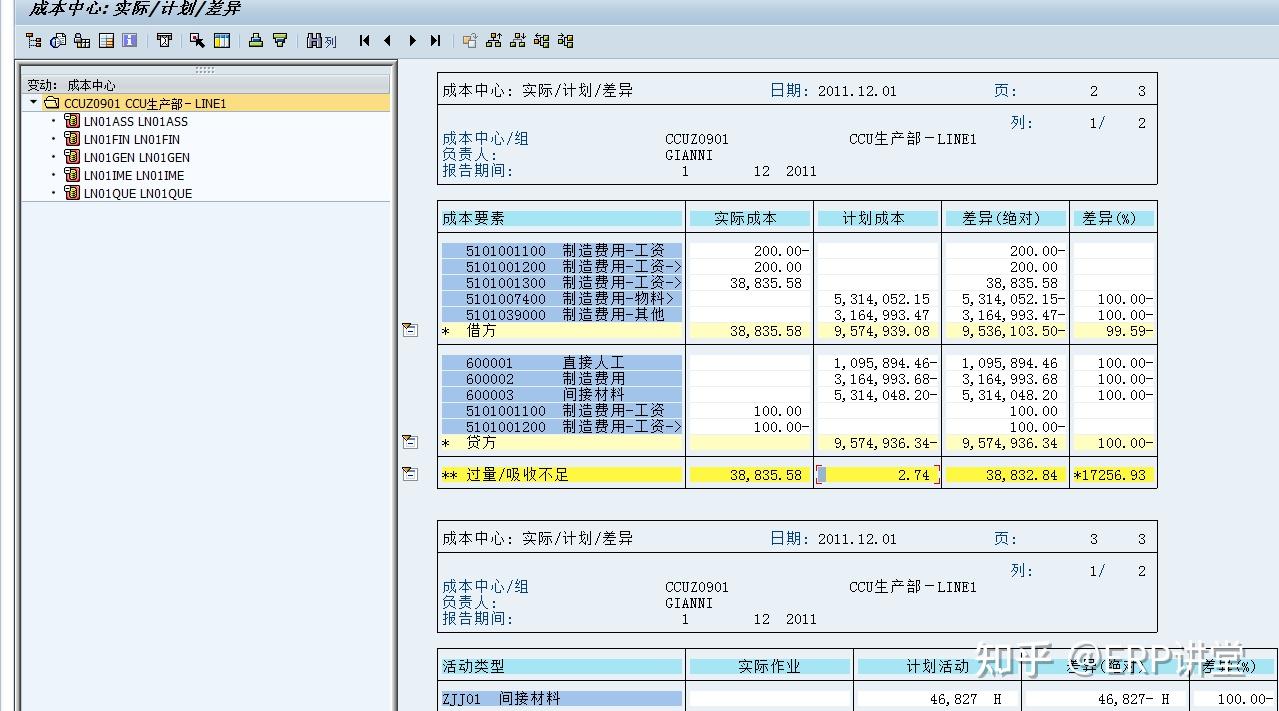
Task: Go to the next page using the navigation arrow
Action: click(413, 41)
